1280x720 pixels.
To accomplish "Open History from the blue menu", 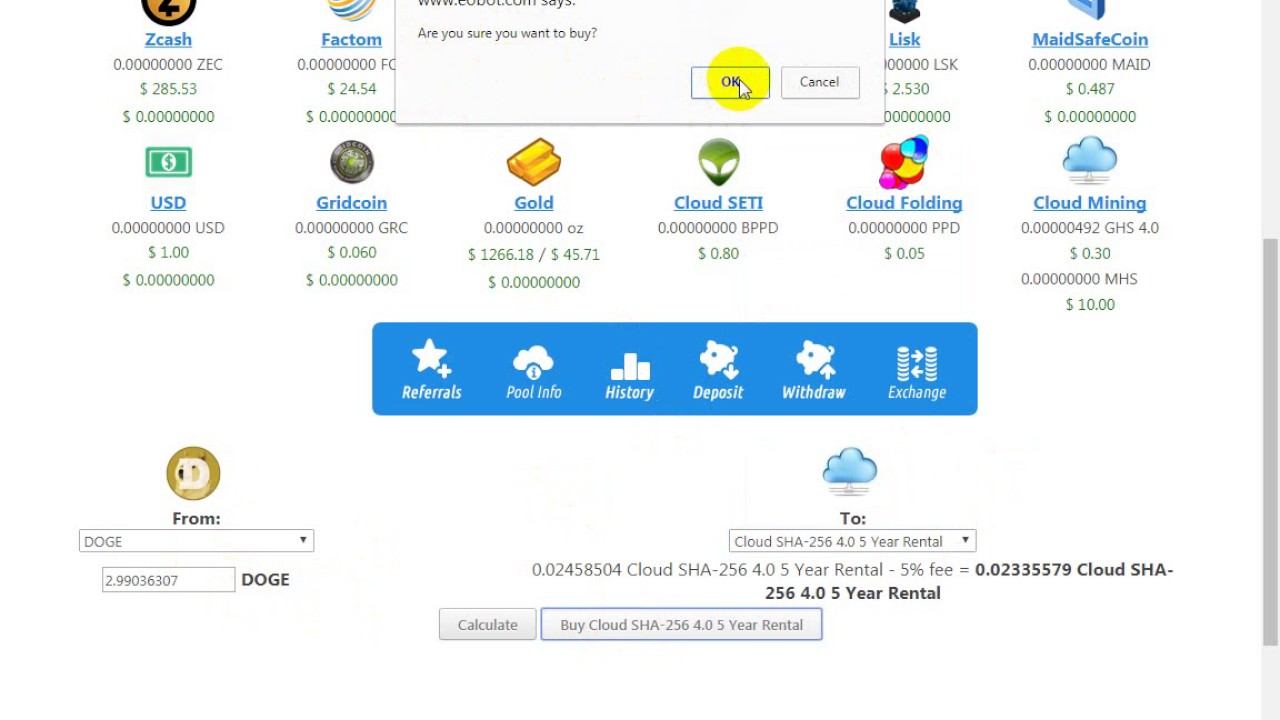I will pyautogui.click(x=629, y=374).
